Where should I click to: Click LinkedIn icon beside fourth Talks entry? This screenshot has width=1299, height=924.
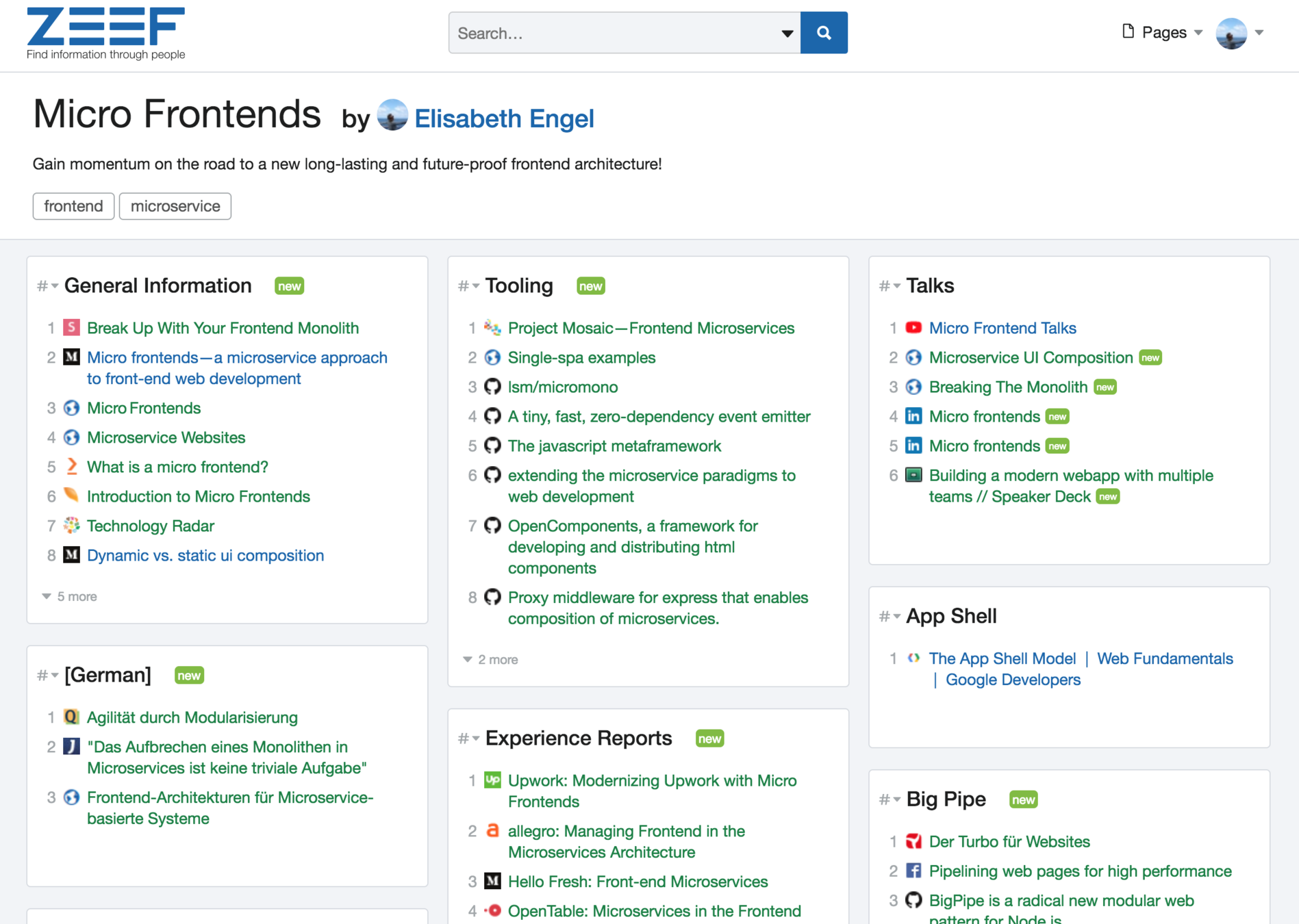(913, 415)
